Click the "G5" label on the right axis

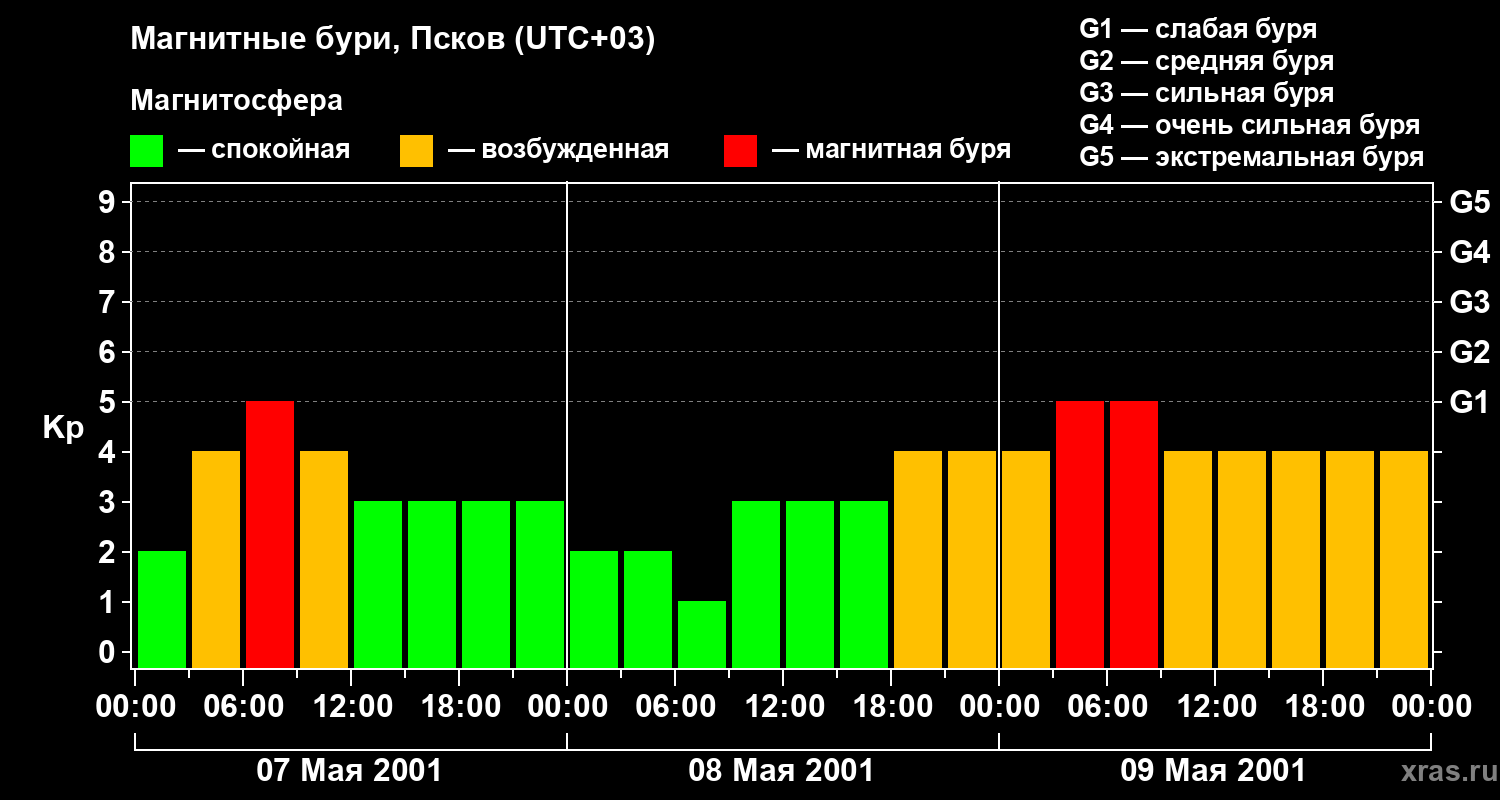(1470, 202)
